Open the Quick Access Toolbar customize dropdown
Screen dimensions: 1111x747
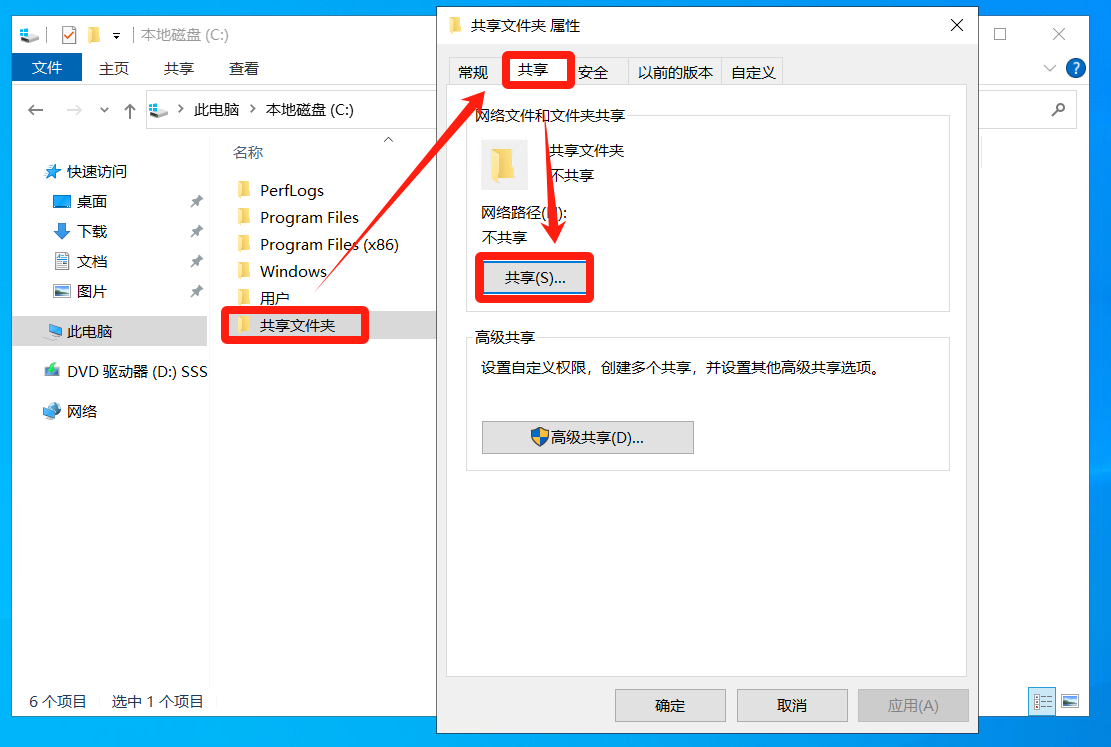pyautogui.click(x=116, y=35)
